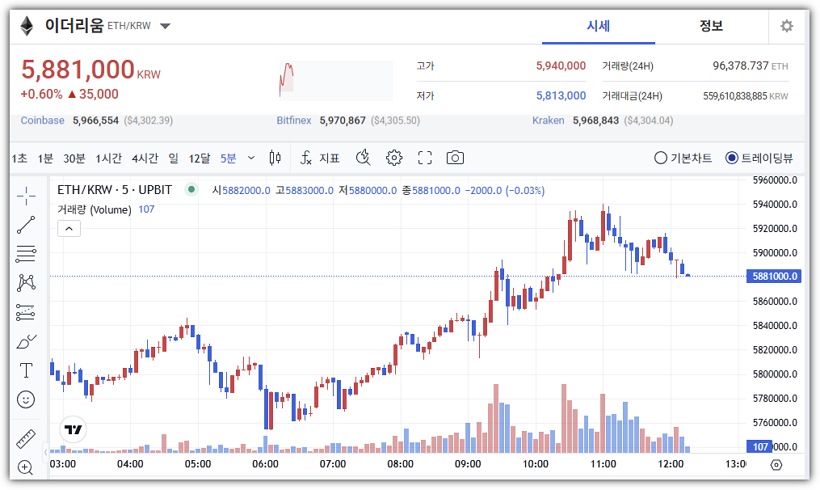Switch to the 시세 tab

tap(598, 26)
